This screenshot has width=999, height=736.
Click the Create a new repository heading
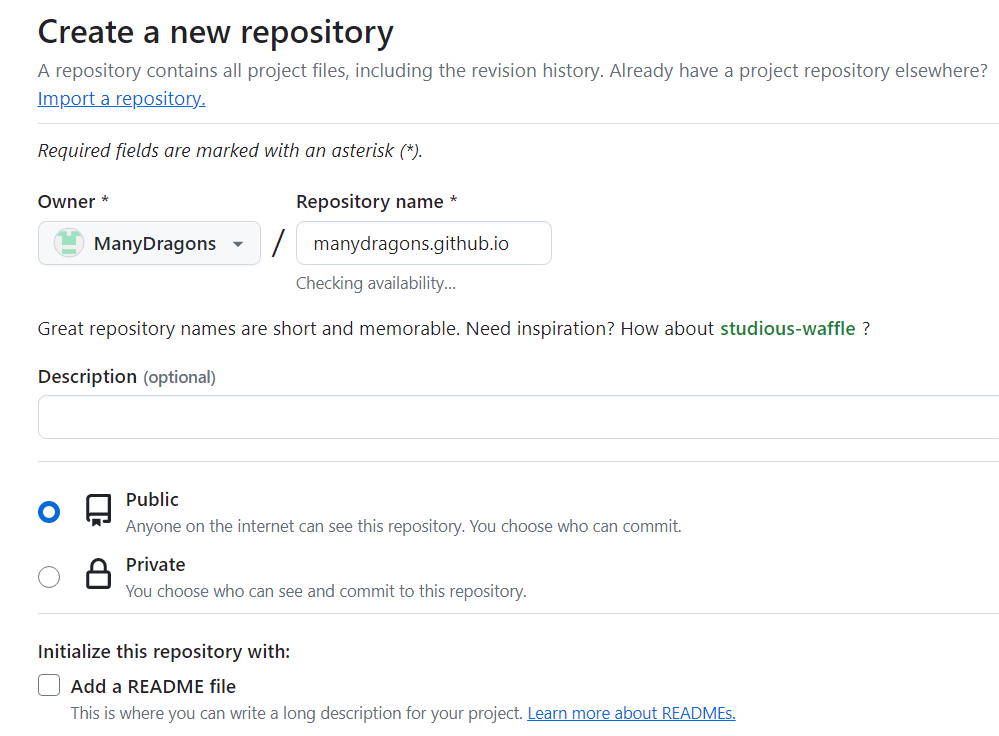click(215, 32)
